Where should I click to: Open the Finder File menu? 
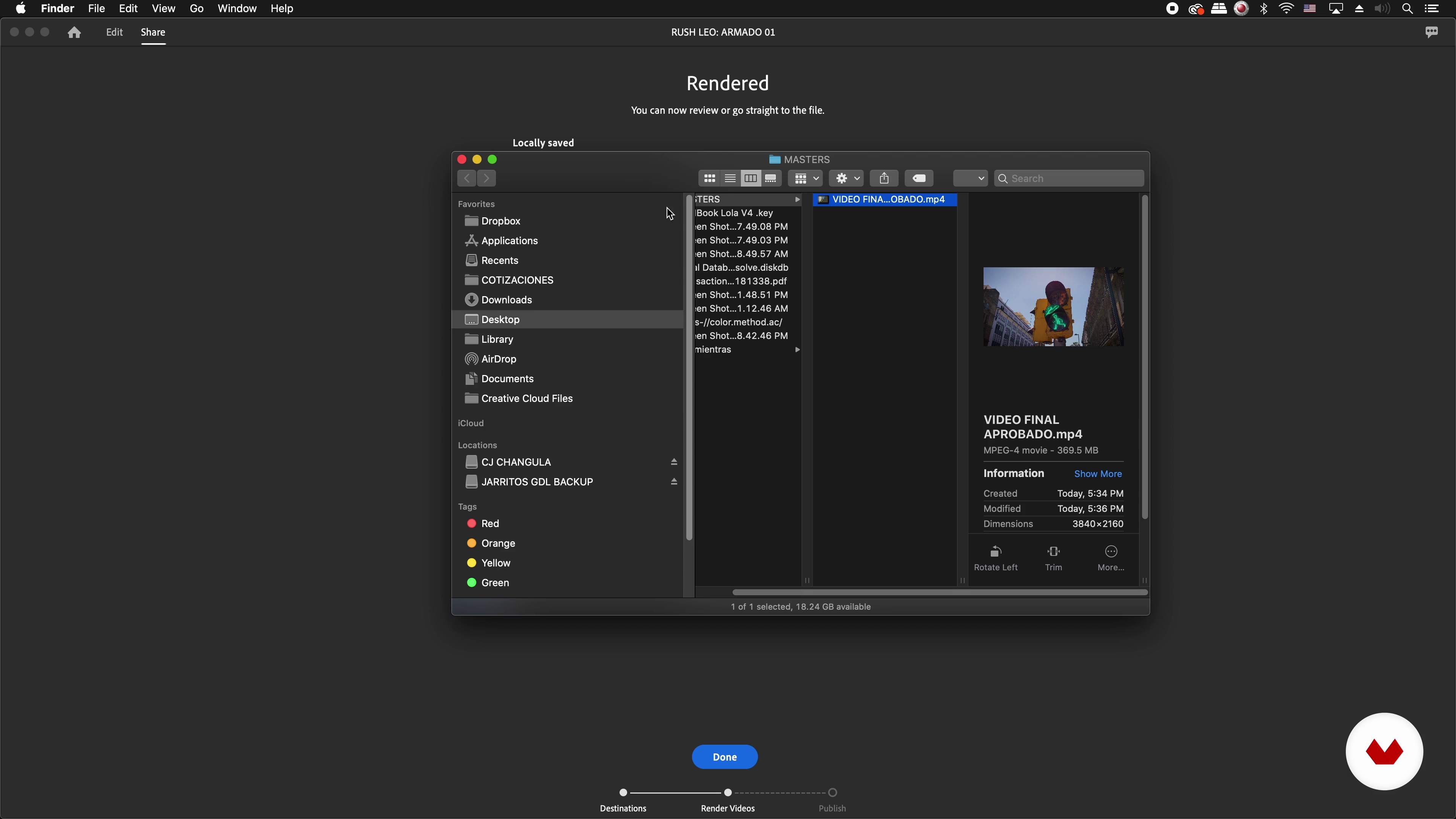pos(96,8)
